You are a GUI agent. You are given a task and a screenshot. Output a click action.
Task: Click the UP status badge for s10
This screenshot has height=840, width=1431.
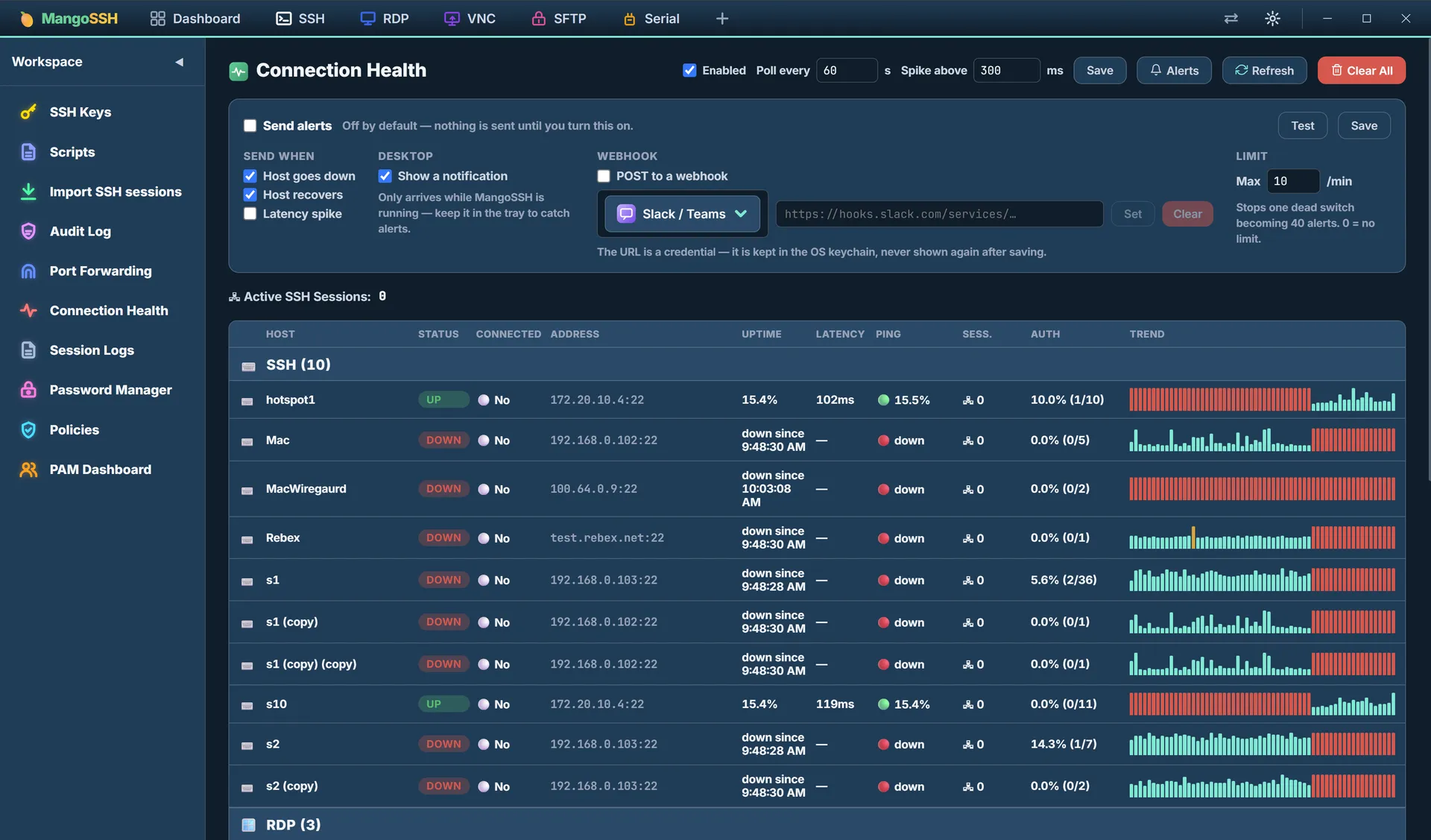(x=443, y=704)
